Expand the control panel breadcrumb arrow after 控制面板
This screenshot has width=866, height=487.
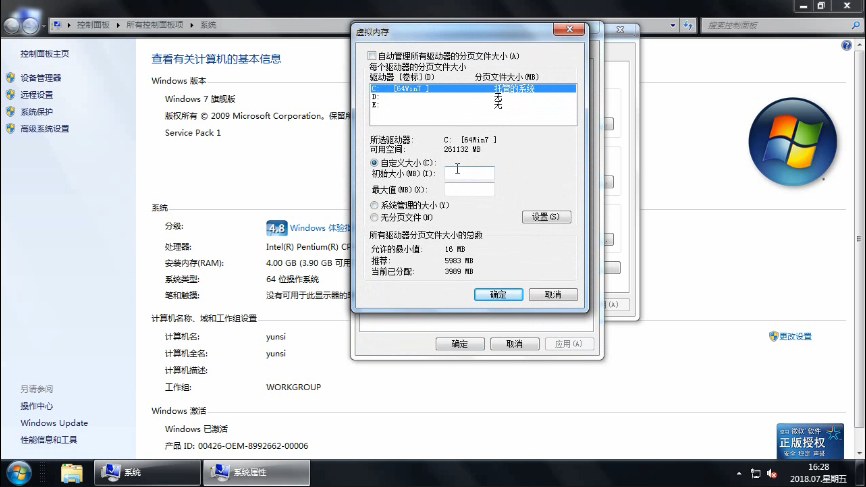tap(118, 25)
